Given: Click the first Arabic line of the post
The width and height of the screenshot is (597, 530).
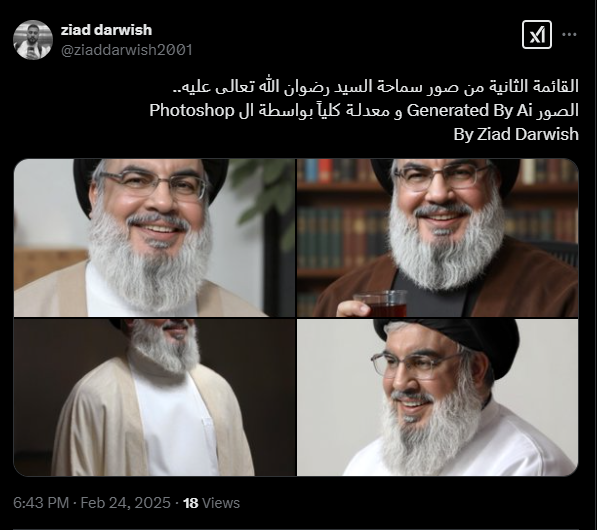Looking at the screenshot, I should (375, 86).
